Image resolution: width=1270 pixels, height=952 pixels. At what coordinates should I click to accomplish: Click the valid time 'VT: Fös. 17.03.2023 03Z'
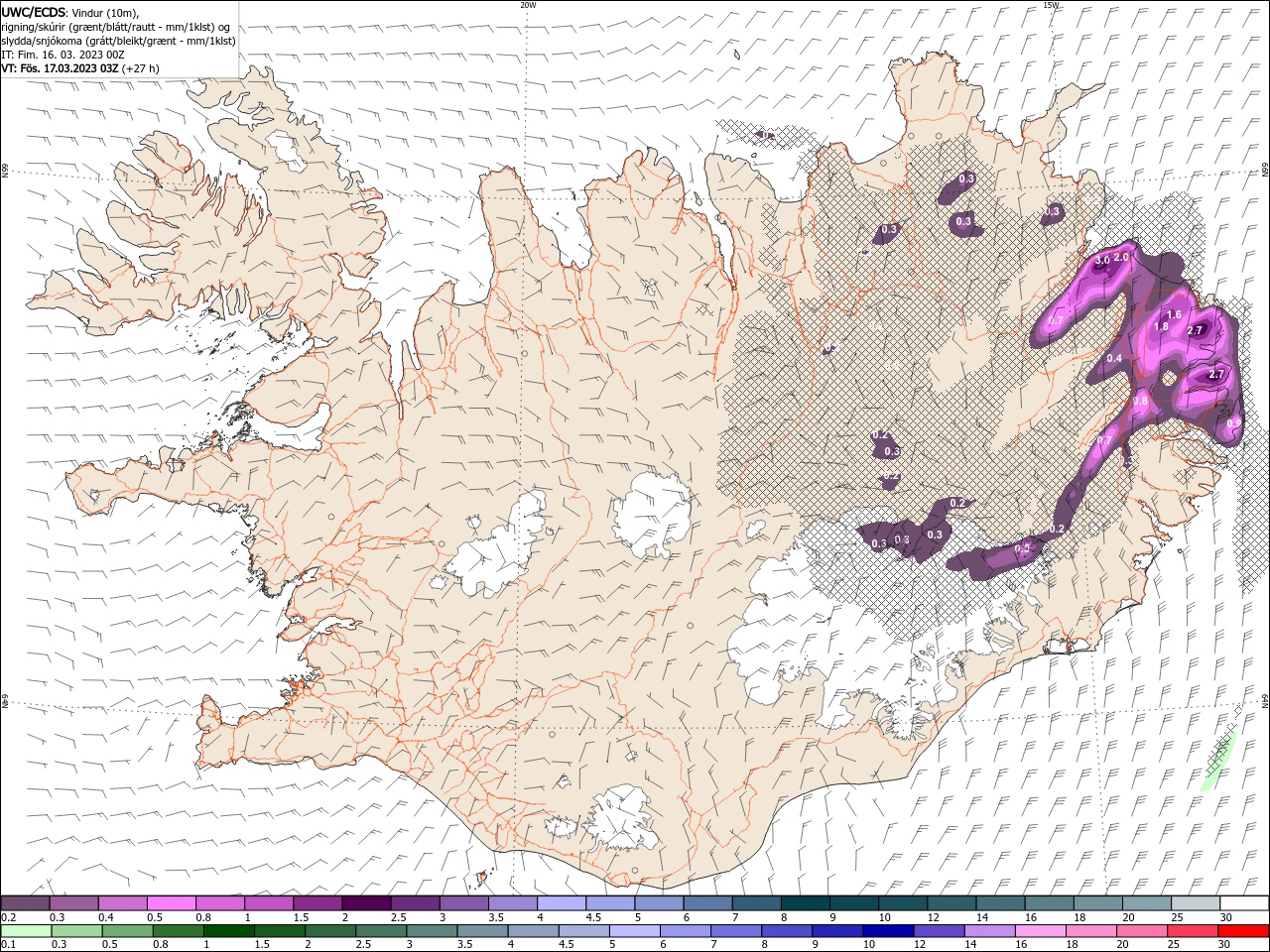click(61, 68)
